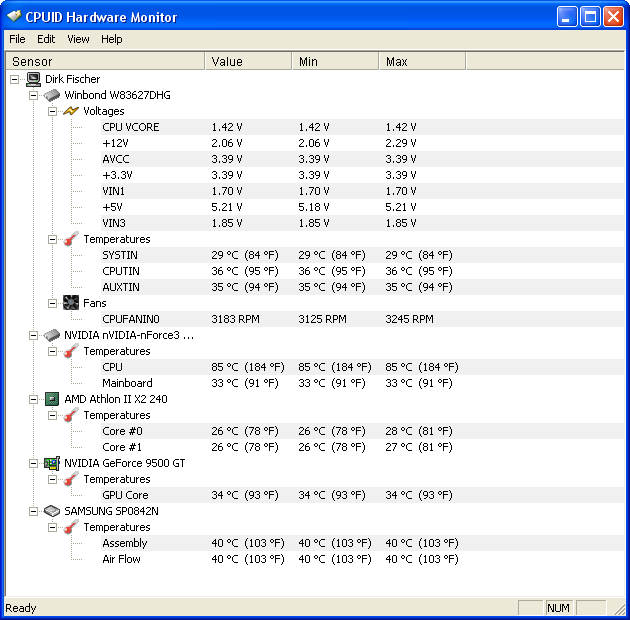630x620 pixels.
Task: Collapse the SAMSUNG SP0842N node
Action: point(34,512)
